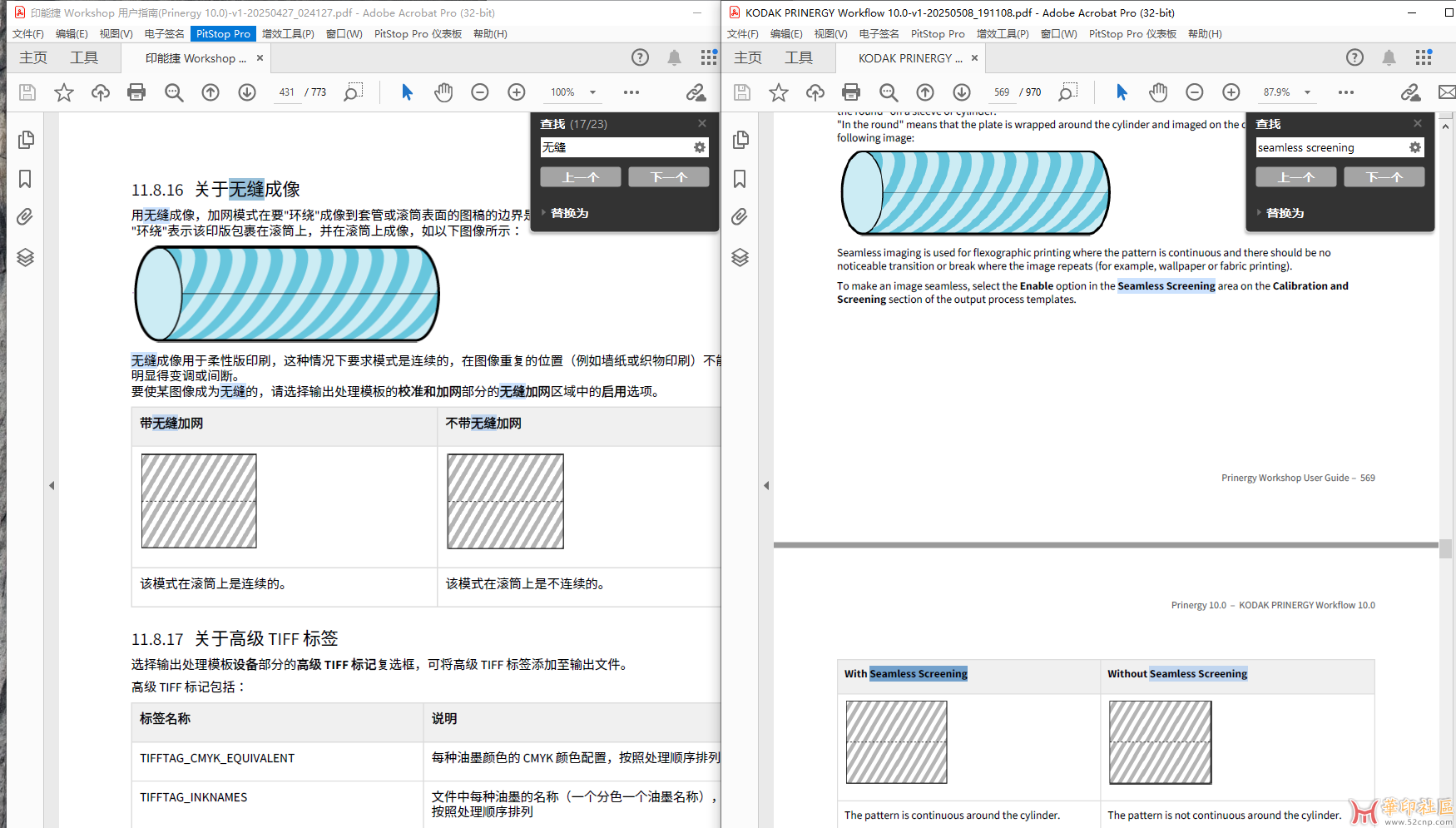
Task: Print the document in right Acrobat window
Action: (x=851, y=92)
